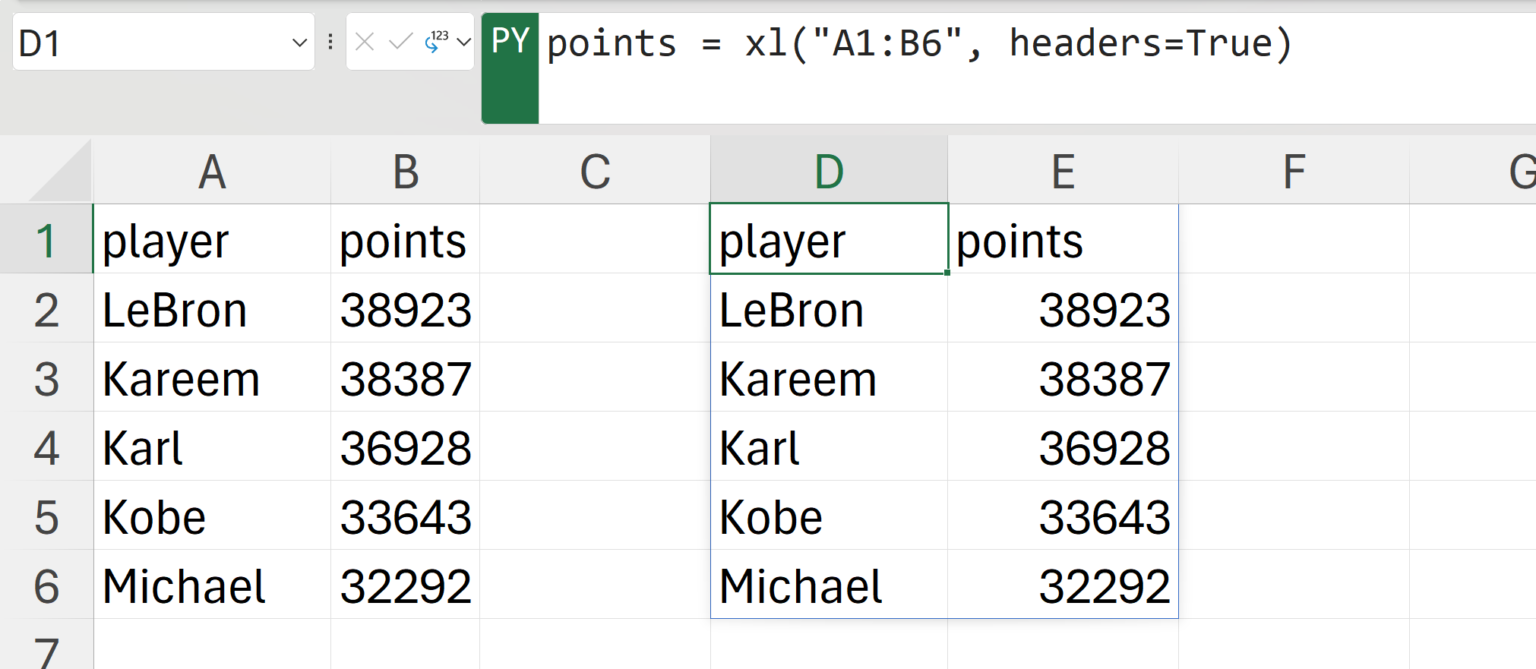Select cell A2 containing LeBron
The width and height of the screenshot is (1536, 669).
pos(212,311)
